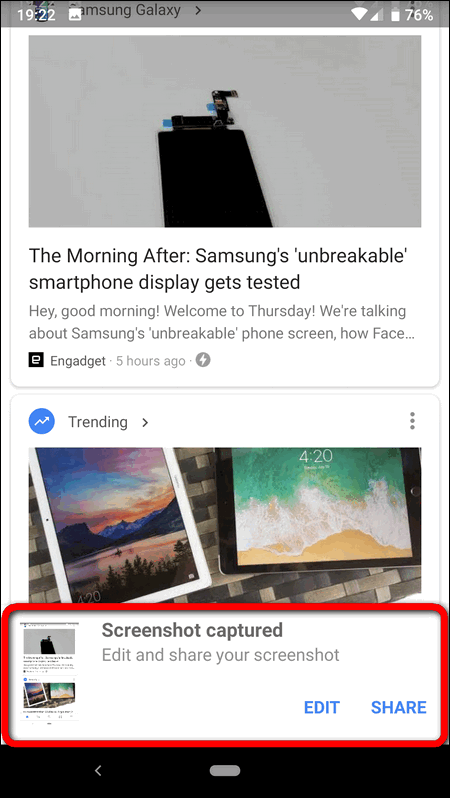The width and height of the screenshot is (450, 798).
Task: Tap the AMP lightning bolt icon
Action: coord(203,360)
